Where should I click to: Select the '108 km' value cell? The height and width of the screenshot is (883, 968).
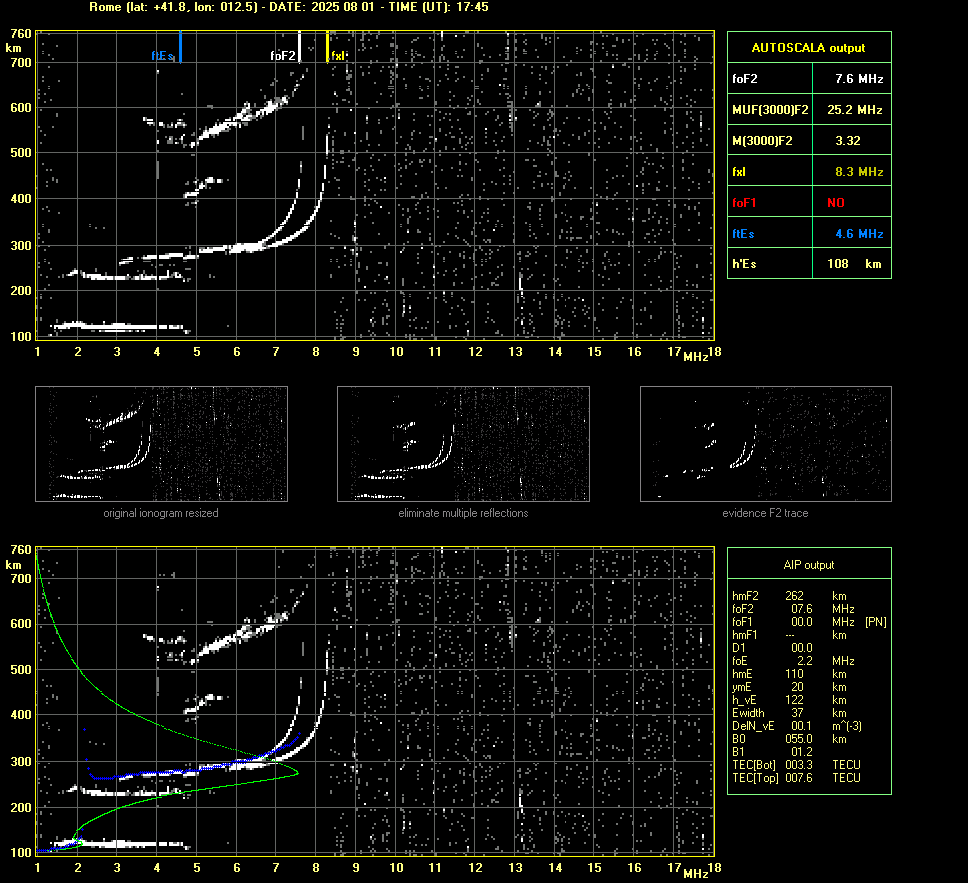point(852,264)
